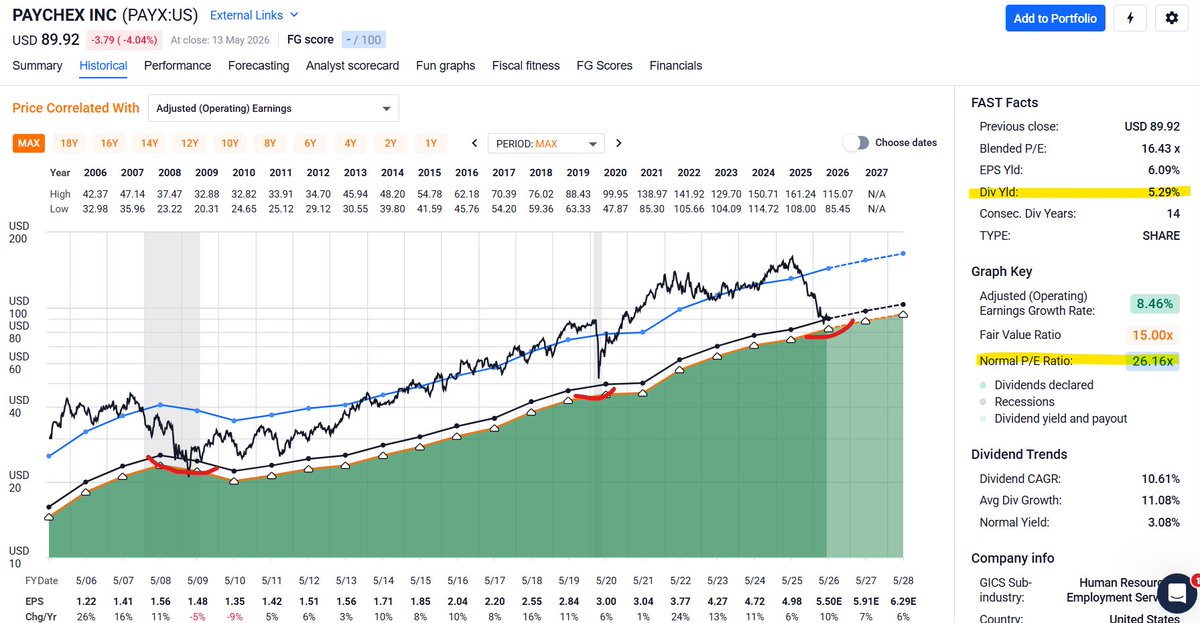1200x623 pixels.
Task: Switch to the Forecasting tab
Action: [258, 66]
